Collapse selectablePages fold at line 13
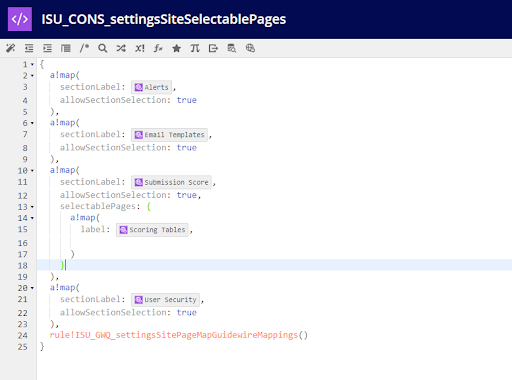Image resolution: width=512 pixels, height=380 pixels. pos(32,207)
